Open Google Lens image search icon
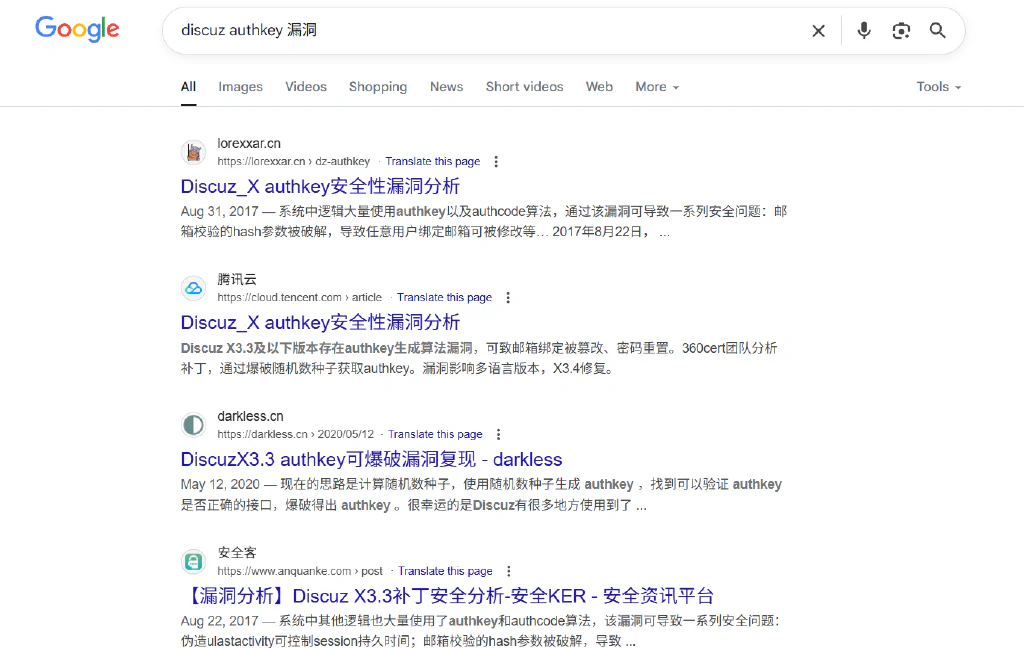 pyautogui.click(x=901, y=31)
